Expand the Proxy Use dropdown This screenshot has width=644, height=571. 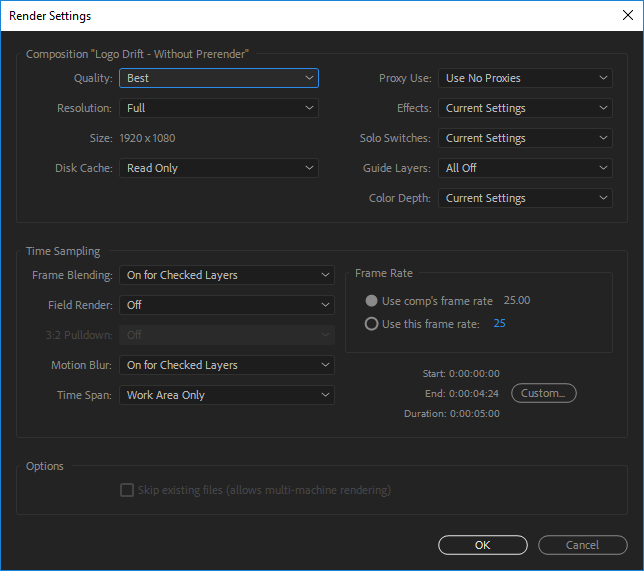pos(525,78)
